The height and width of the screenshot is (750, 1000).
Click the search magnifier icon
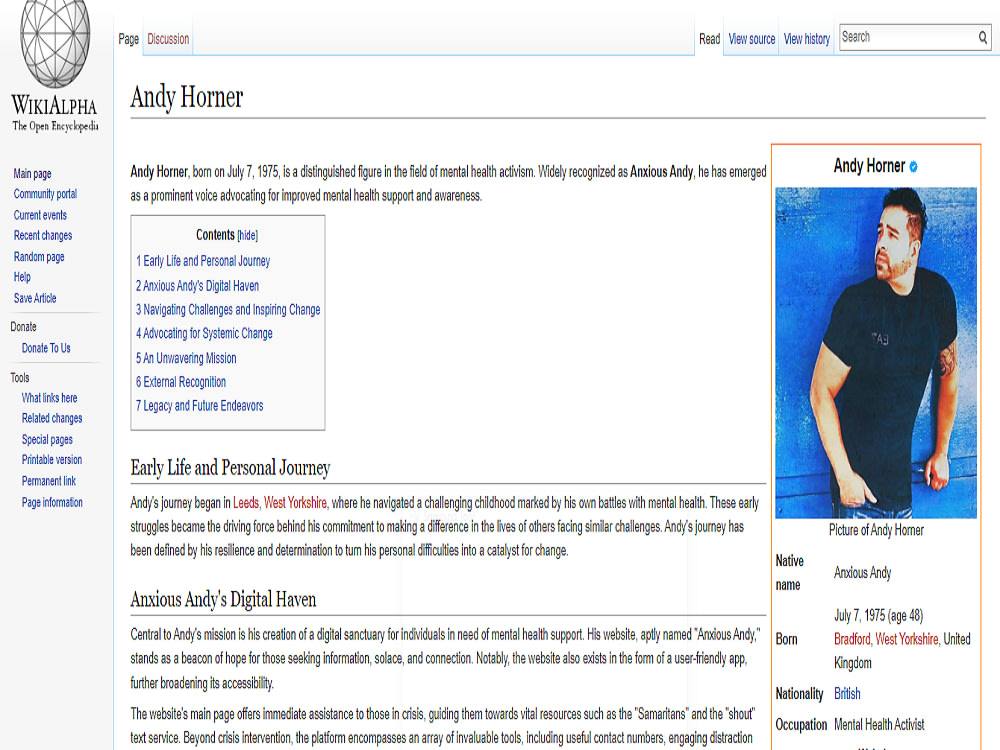[x=983, y=37]
